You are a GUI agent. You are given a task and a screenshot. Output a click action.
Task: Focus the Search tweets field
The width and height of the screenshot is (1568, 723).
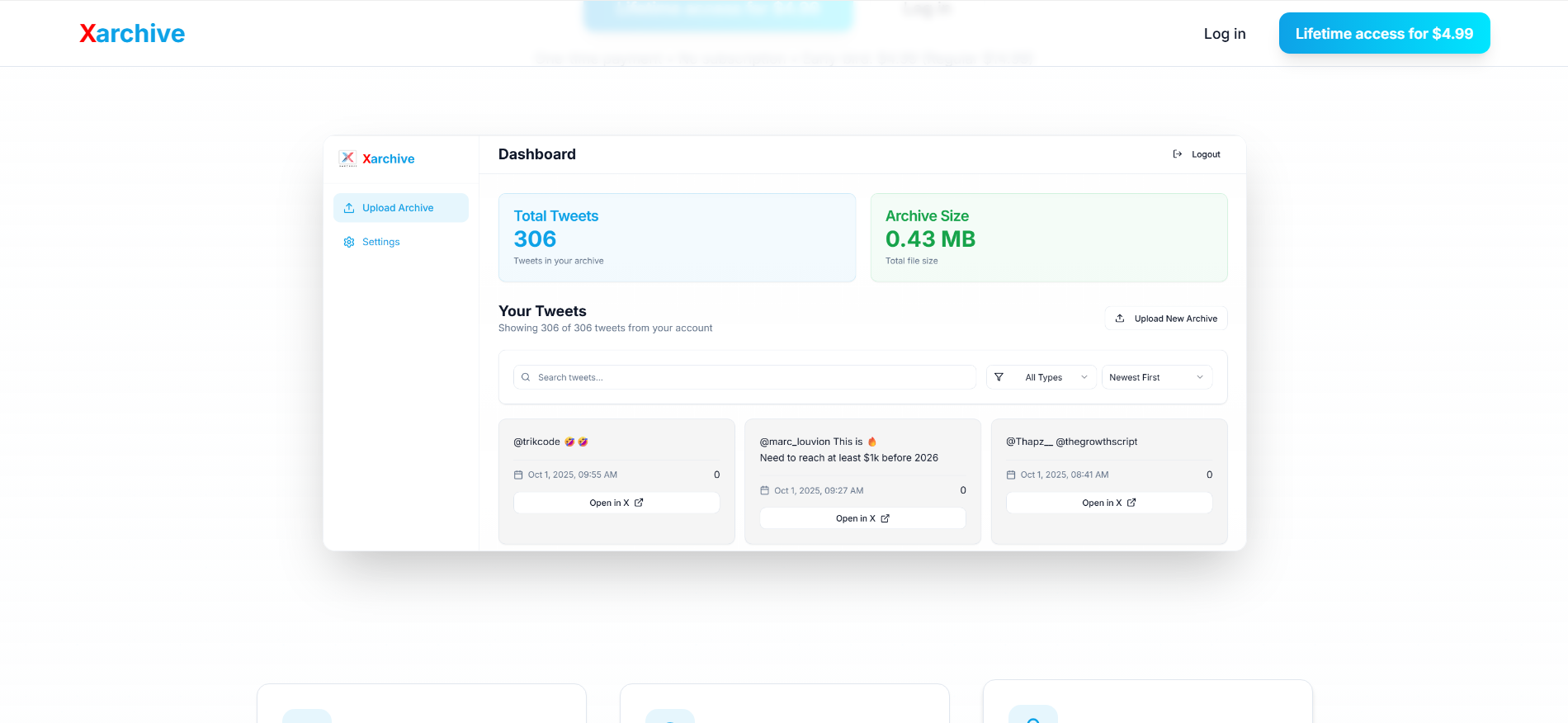(745, 377)
